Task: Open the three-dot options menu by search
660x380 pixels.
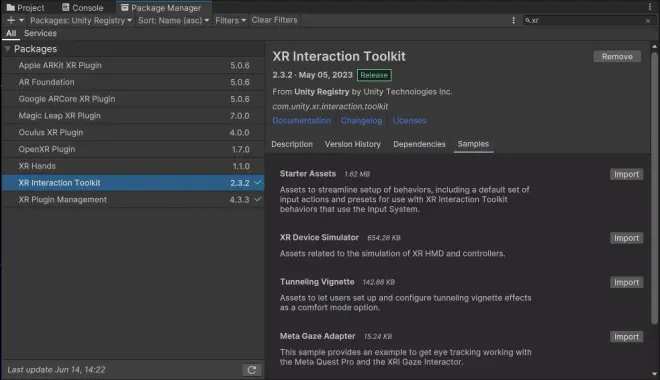Action: point(513,20)
